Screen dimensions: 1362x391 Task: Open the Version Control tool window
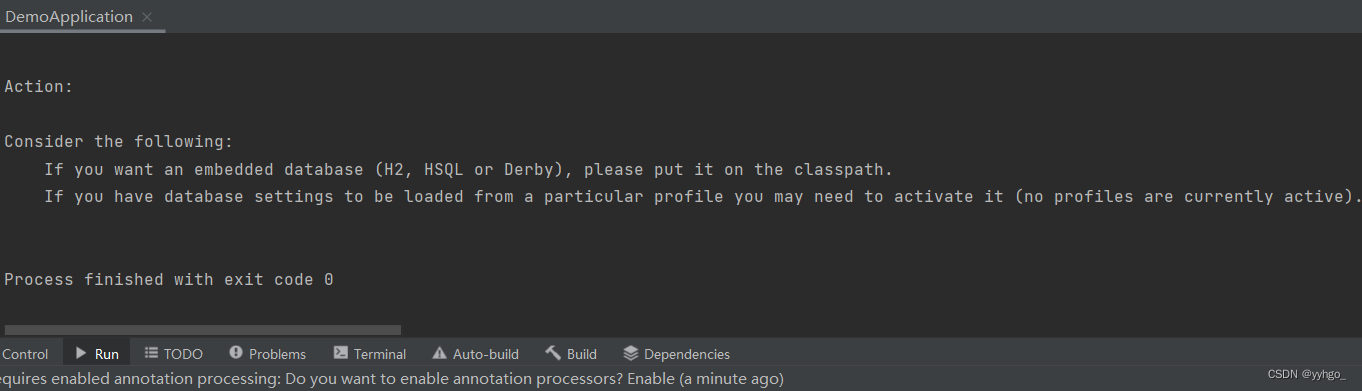pyautogui.click(x=24, y=354)
